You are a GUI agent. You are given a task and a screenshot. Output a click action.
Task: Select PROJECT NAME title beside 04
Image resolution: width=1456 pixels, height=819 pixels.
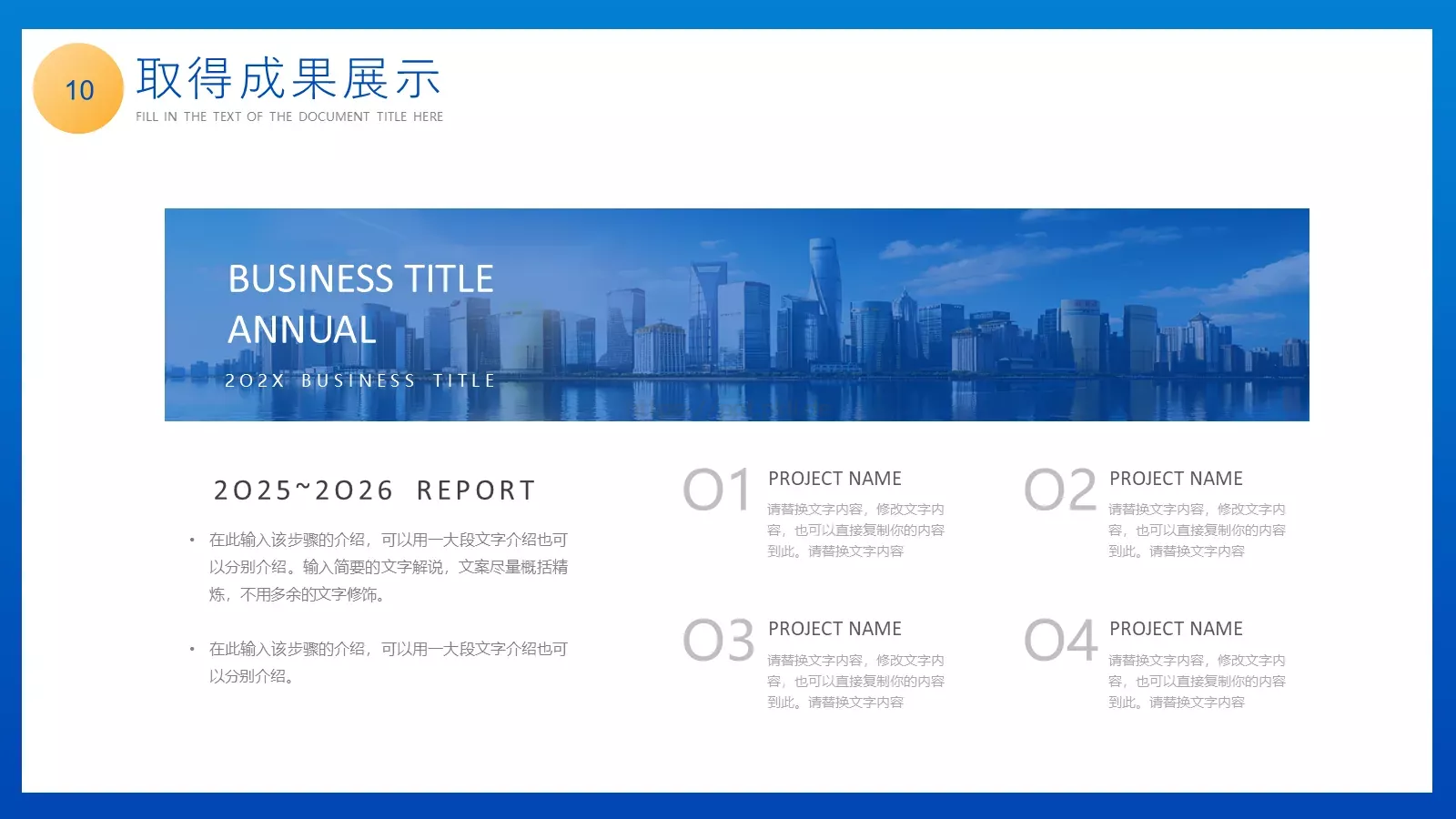pyautogui.click(x=1176, y=629)
